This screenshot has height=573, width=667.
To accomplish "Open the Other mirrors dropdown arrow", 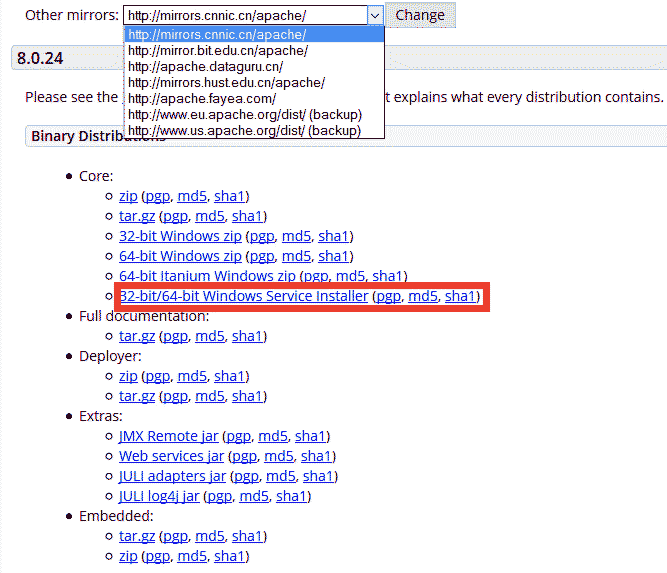I will coord(374,16).
